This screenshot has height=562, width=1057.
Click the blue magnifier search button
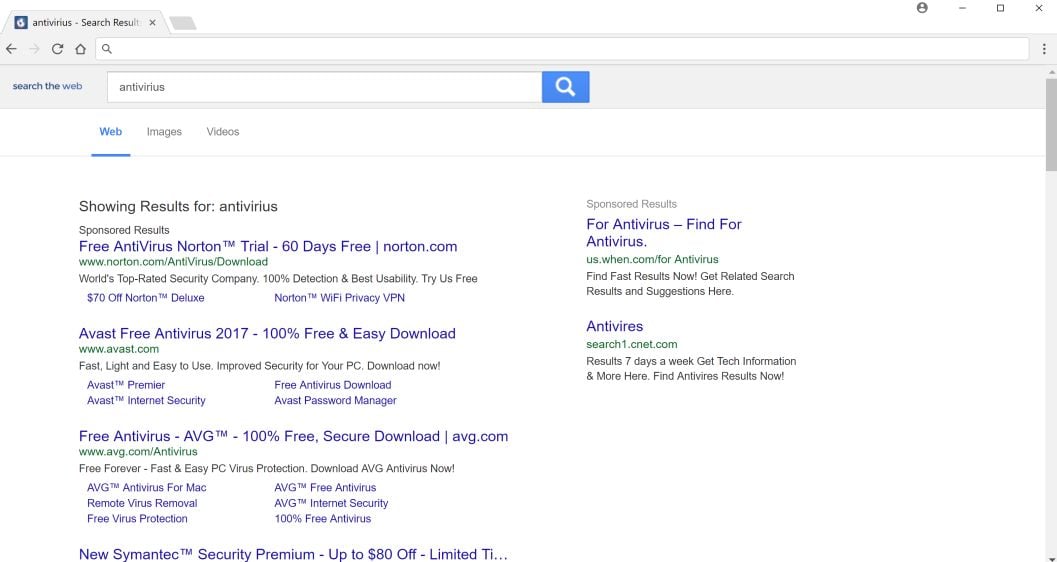point(565,87)
